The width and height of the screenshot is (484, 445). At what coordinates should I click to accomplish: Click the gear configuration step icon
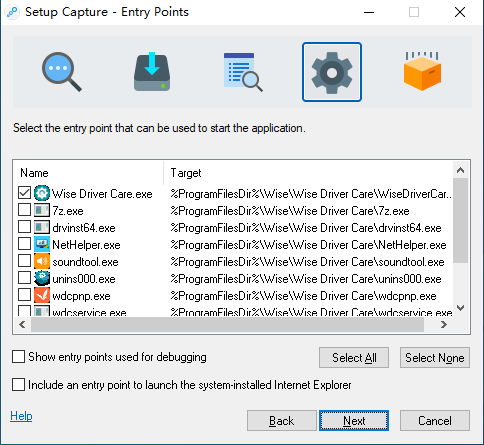pos(332,72)
